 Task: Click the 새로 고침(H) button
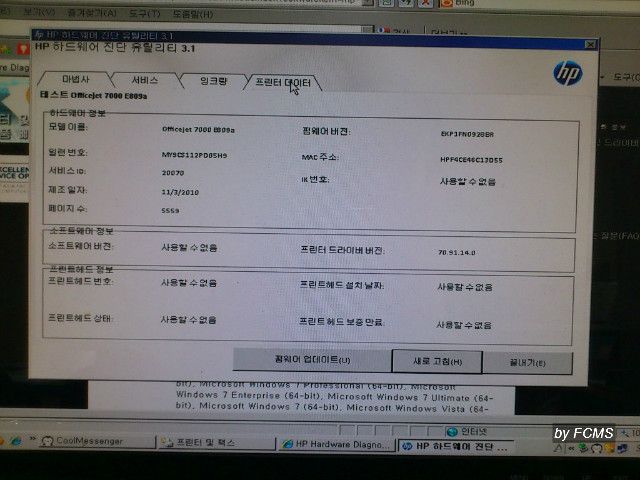tap(437, 362)
